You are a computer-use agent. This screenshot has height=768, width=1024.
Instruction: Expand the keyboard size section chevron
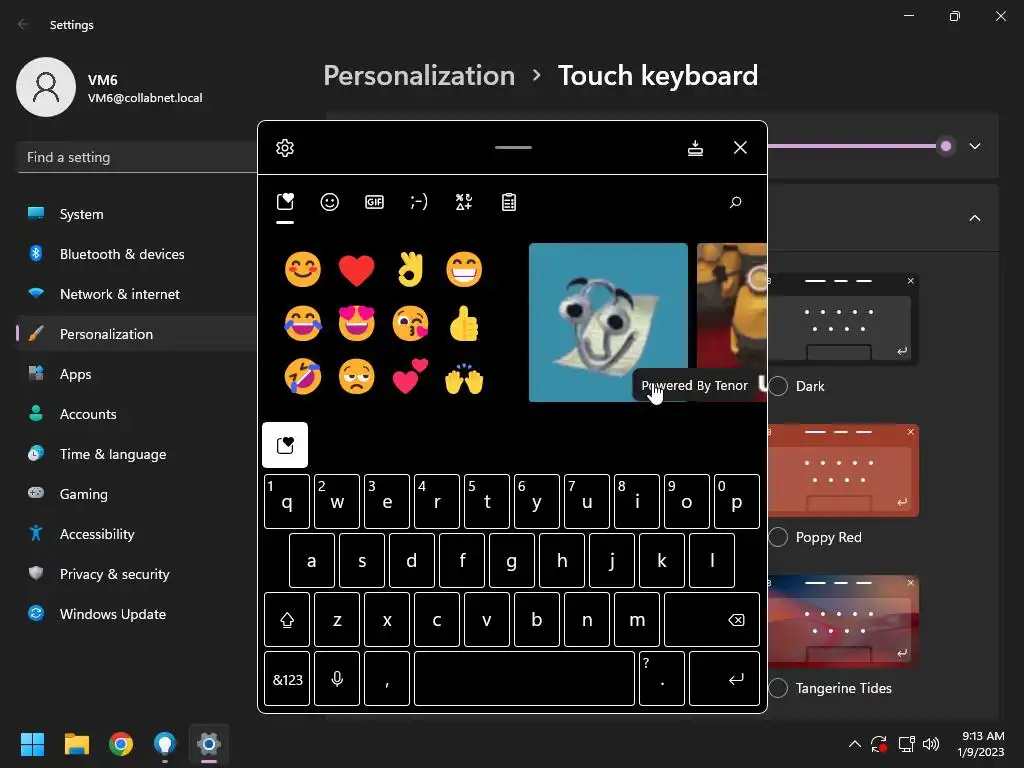(975, 146)
